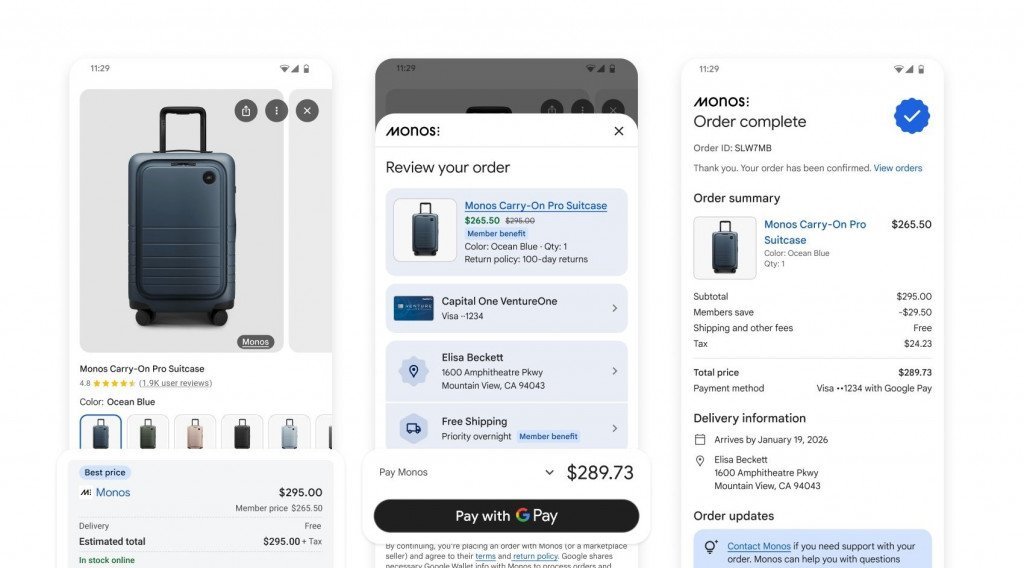Tap the Pay with G Pay button
This screenshot has height=568, width=1024.
506,516
